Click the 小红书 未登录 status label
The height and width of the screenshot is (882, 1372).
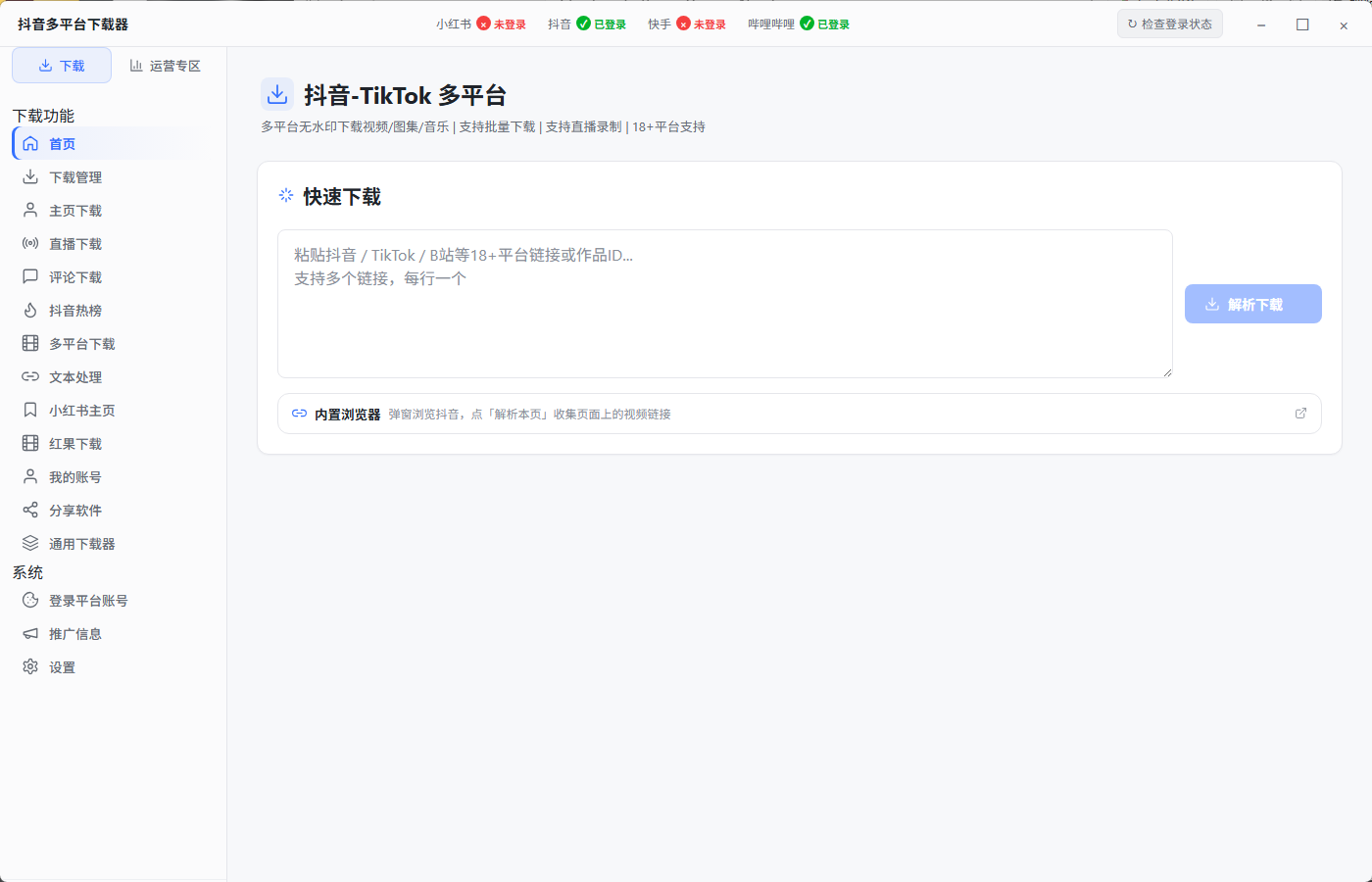(x=510, y=24)
